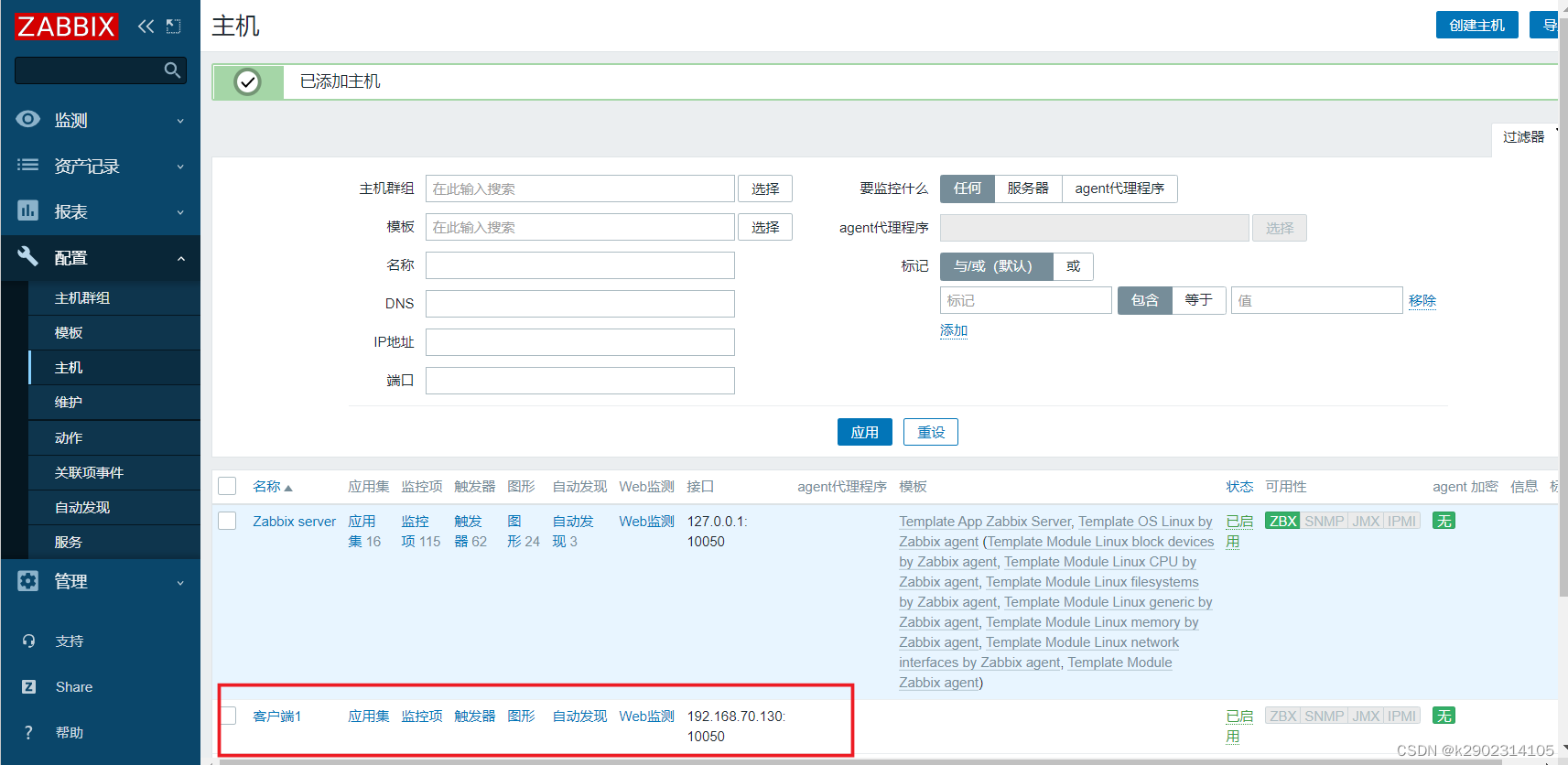Click the SNMP badge for 客户端1
Viewport: 1568px width, 765px height.
(1325, 716)
